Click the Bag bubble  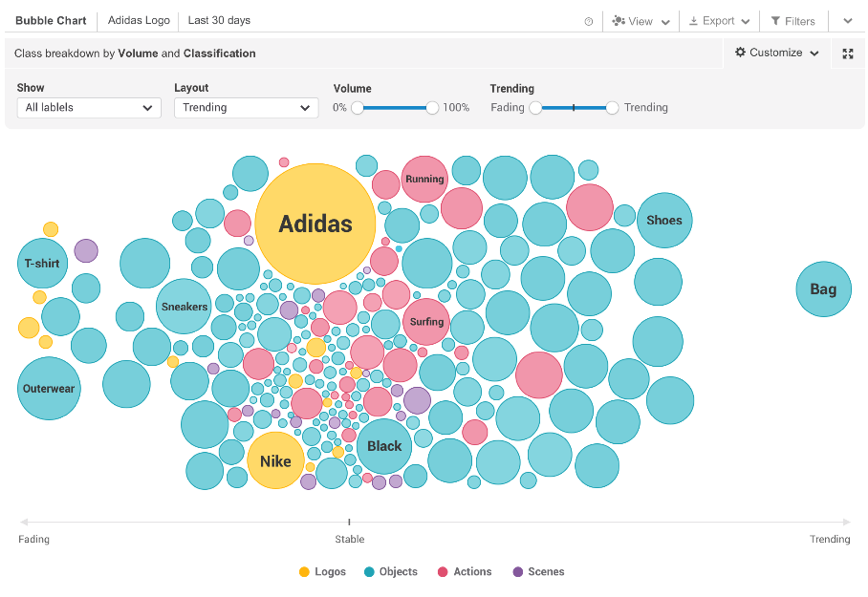click(823, 289)
